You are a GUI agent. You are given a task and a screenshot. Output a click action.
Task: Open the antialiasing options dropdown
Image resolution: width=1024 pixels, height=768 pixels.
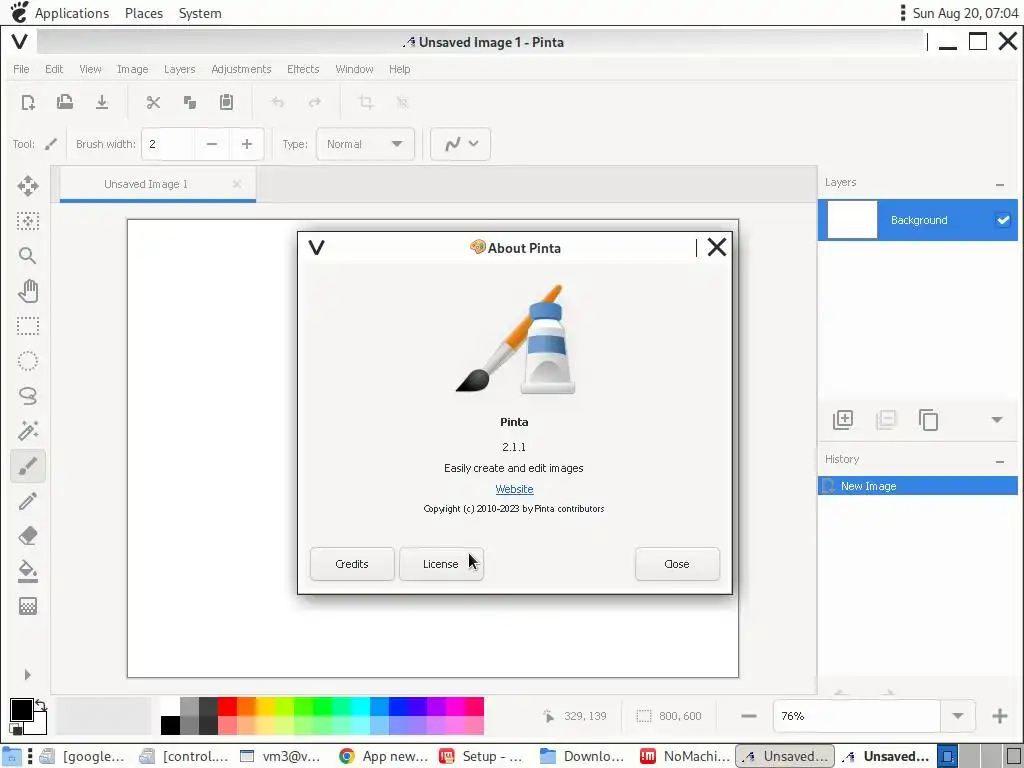tap(460, 144)
